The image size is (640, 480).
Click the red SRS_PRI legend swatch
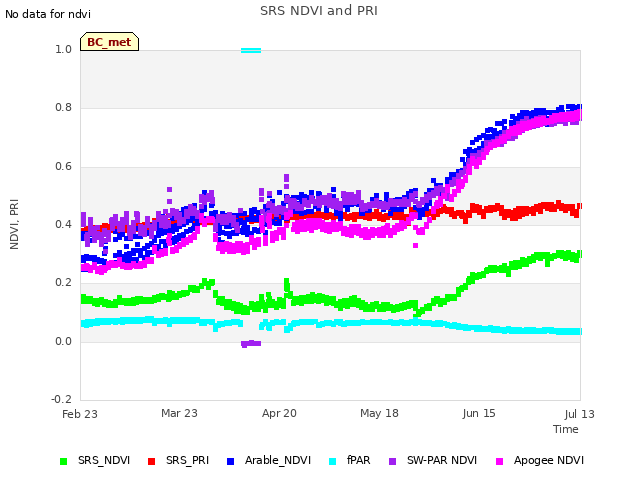pos(151,461)
